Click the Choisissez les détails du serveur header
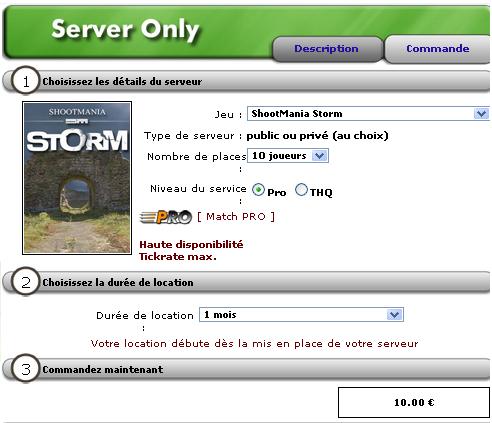492x423 pixels. point(122,81)
